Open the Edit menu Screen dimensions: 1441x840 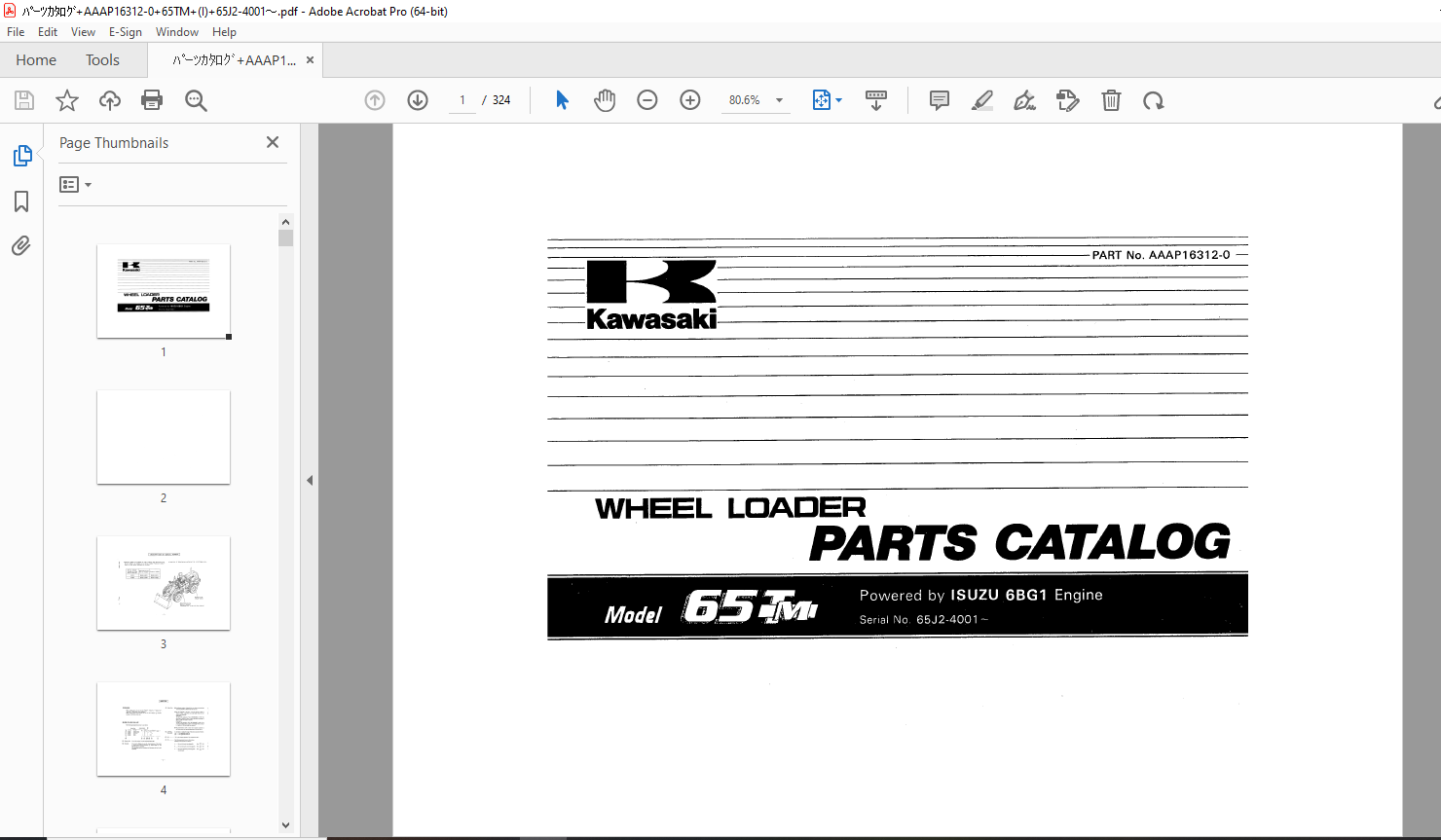tap(48, 32)
